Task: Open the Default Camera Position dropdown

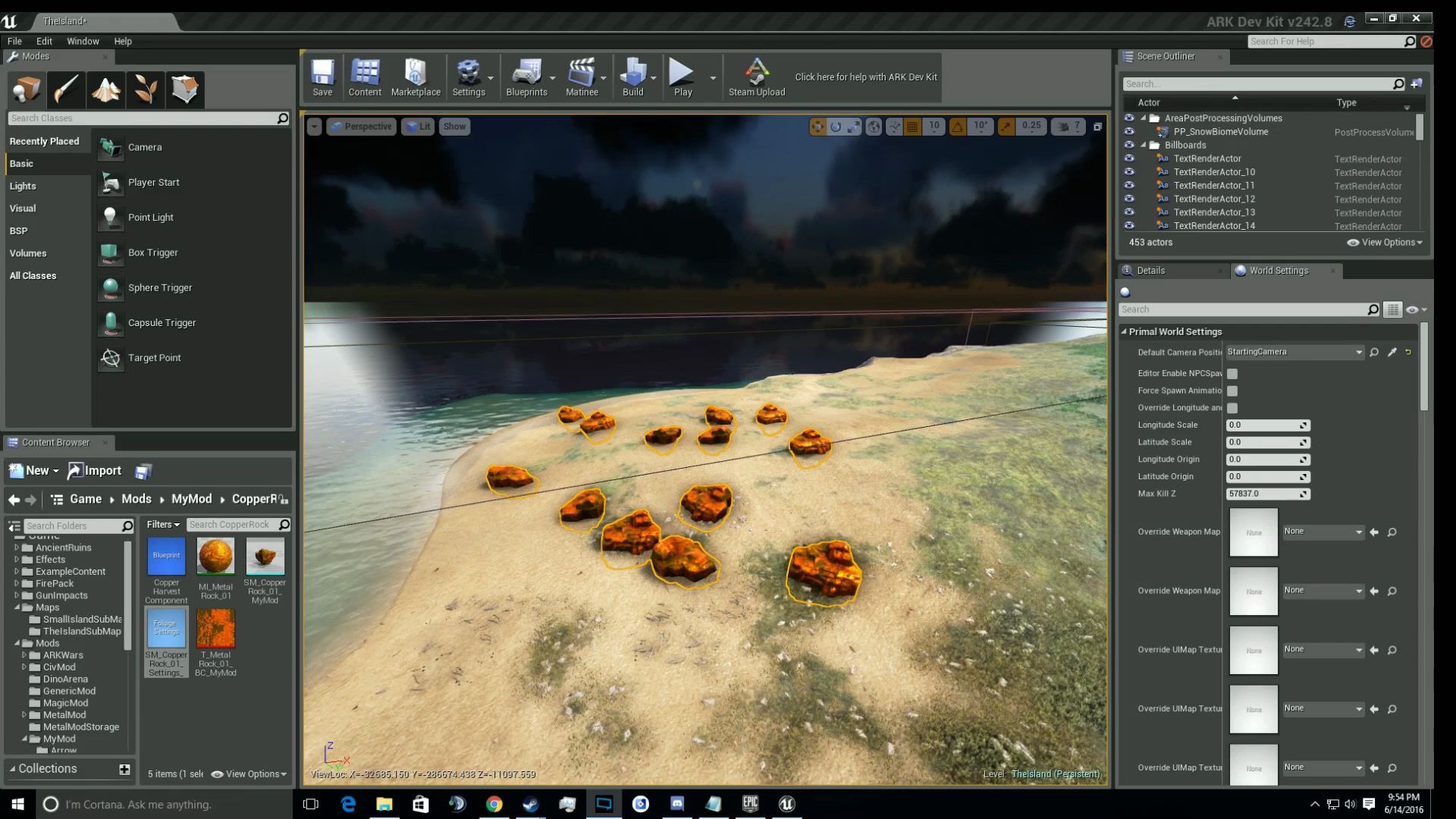Action: [x=1294, y=352]
